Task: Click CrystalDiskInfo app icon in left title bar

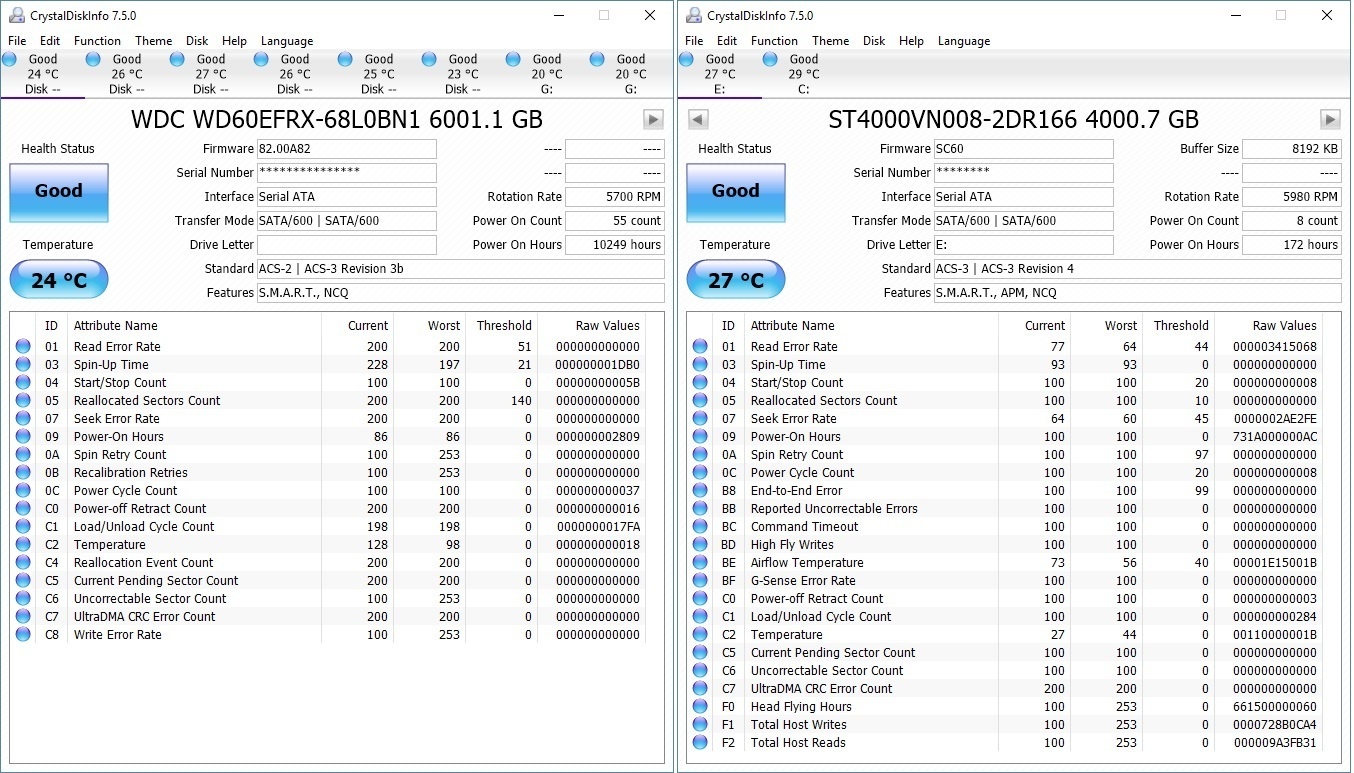Action: 16,15
